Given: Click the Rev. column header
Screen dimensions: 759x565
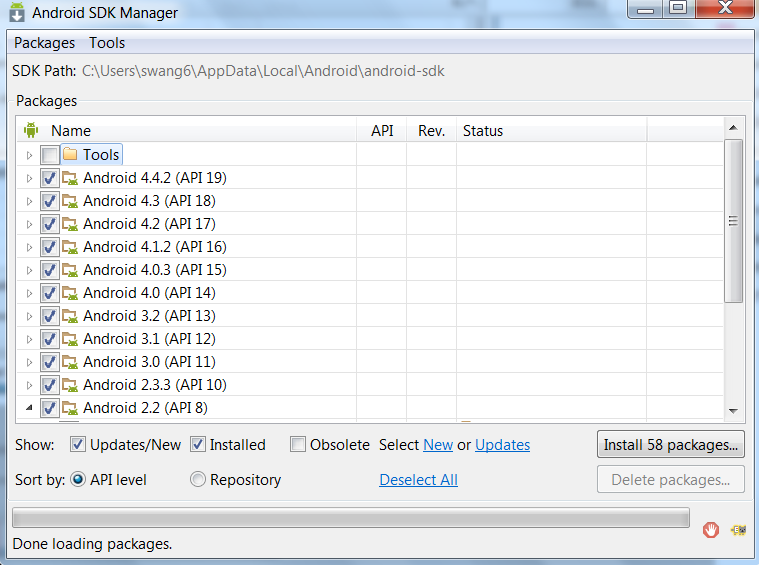Looking at the screenshot, I should (432, 131).
